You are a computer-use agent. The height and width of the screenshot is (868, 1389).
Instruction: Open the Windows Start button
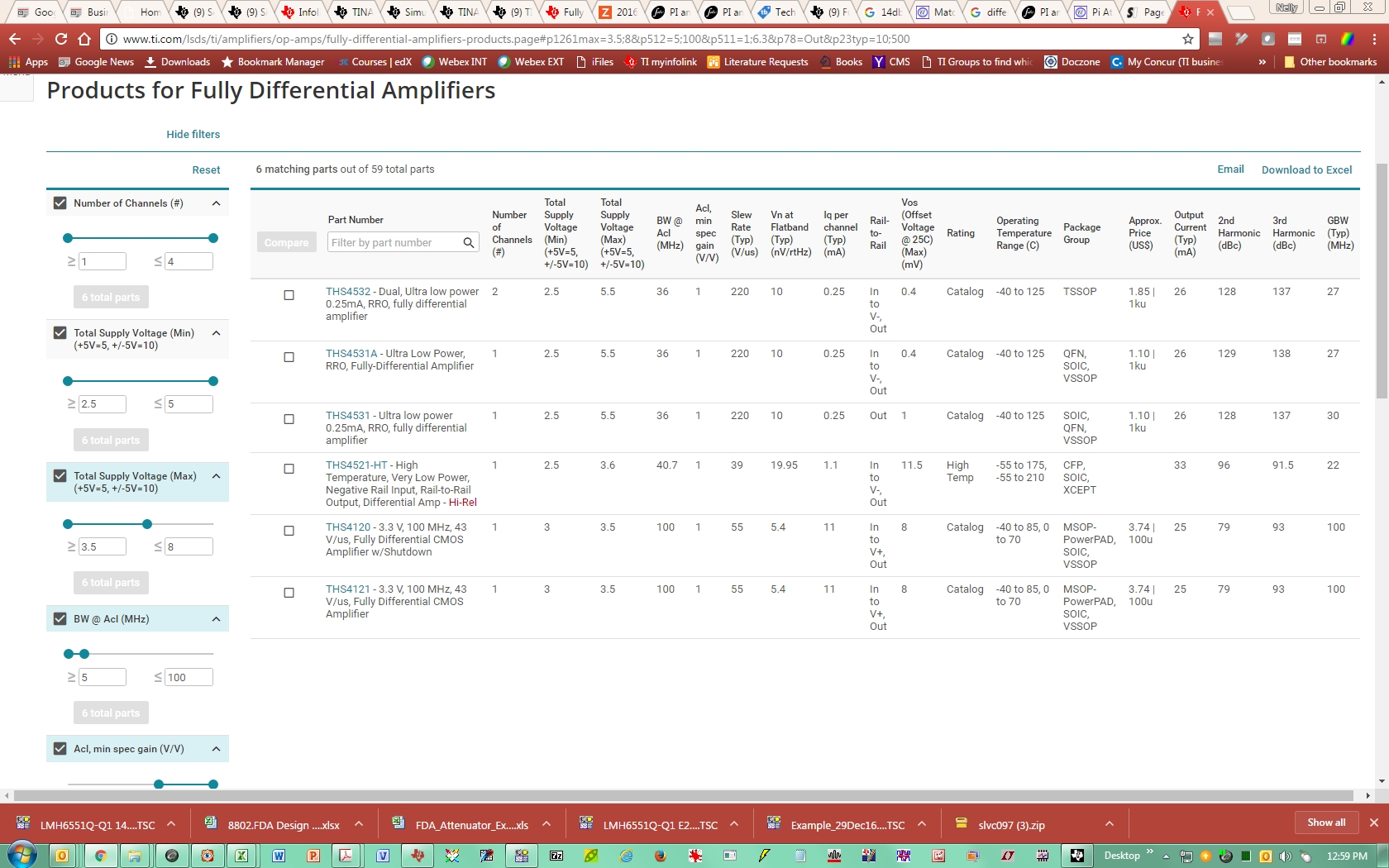point(21,856)
